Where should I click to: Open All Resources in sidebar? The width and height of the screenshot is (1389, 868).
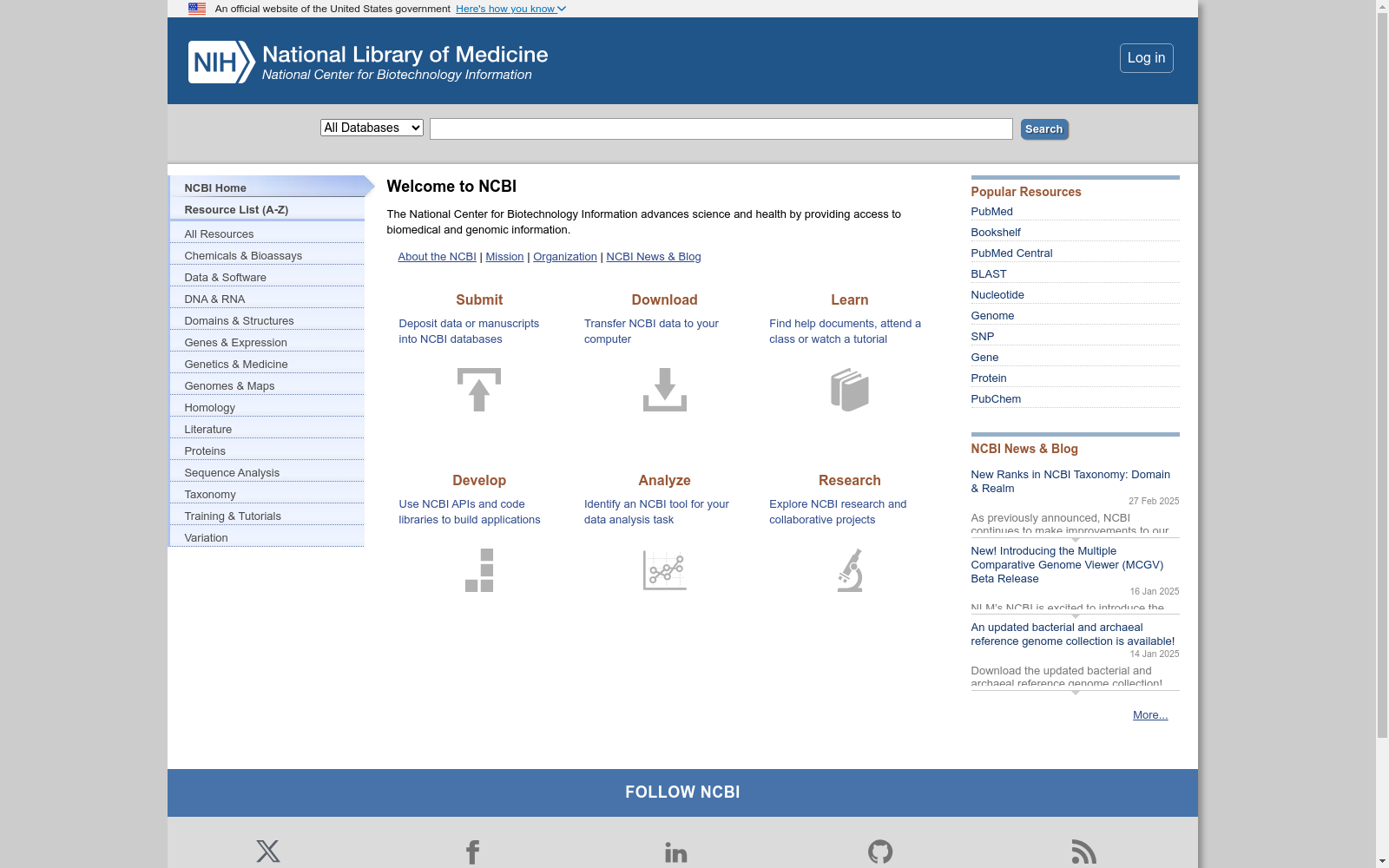point(267,233)
